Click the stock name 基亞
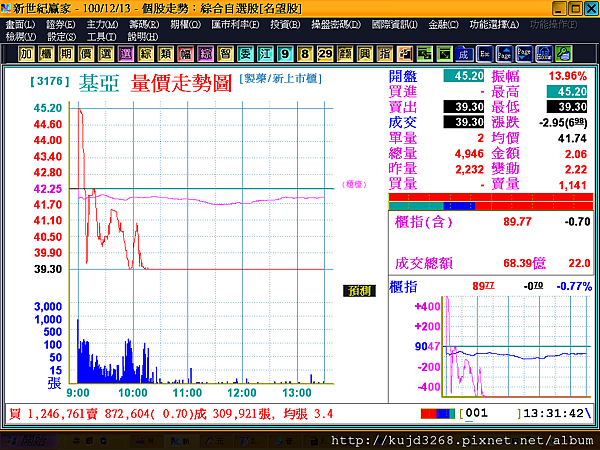The image size is (600, 450). pyautogui.click(x=99, y=83)
